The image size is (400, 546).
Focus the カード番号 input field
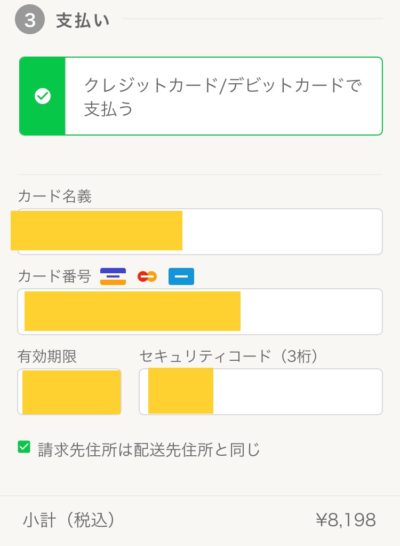[200, 311]
